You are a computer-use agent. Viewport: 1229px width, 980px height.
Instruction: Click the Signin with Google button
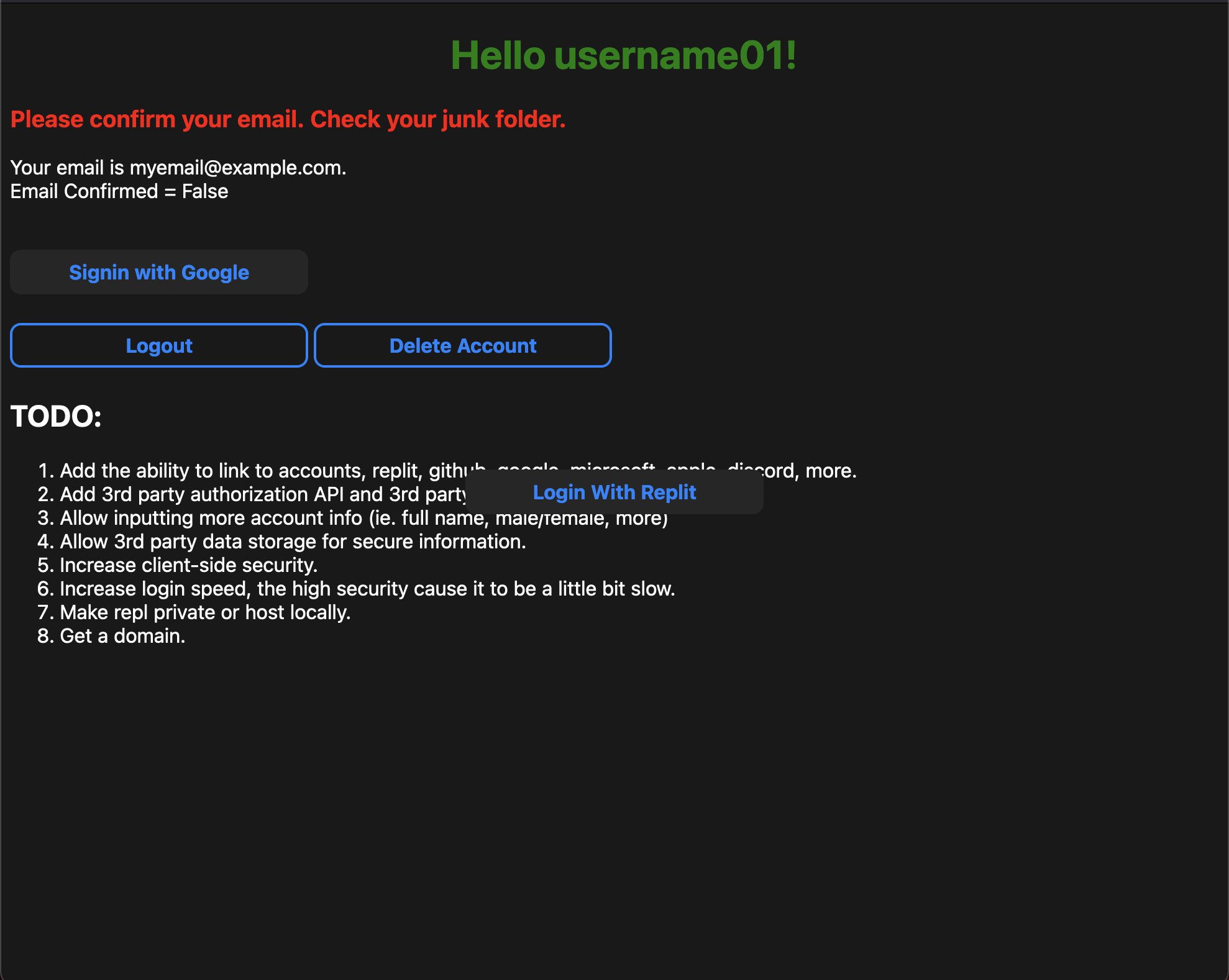point(158,273)
